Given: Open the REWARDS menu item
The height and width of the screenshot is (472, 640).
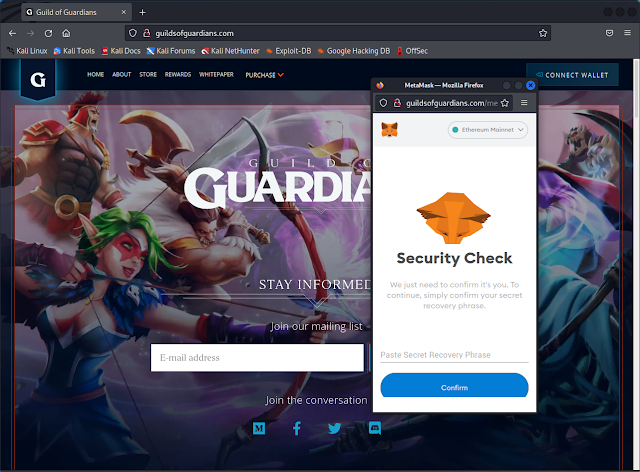Looking at the screenshot, I should pyautogui.click(x=178, y=74).
